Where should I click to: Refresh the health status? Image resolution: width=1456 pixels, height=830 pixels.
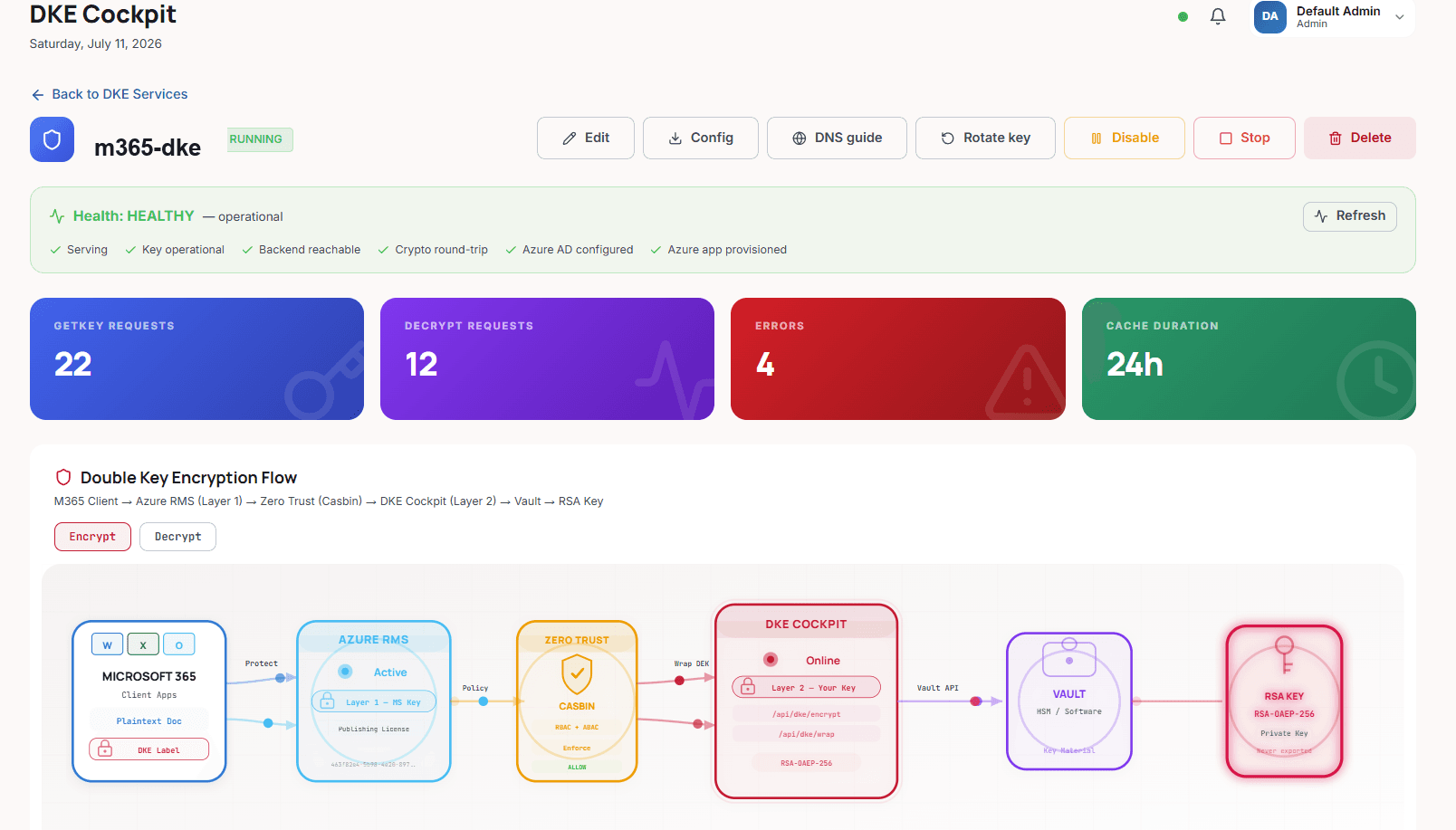tap(1349, 216)
